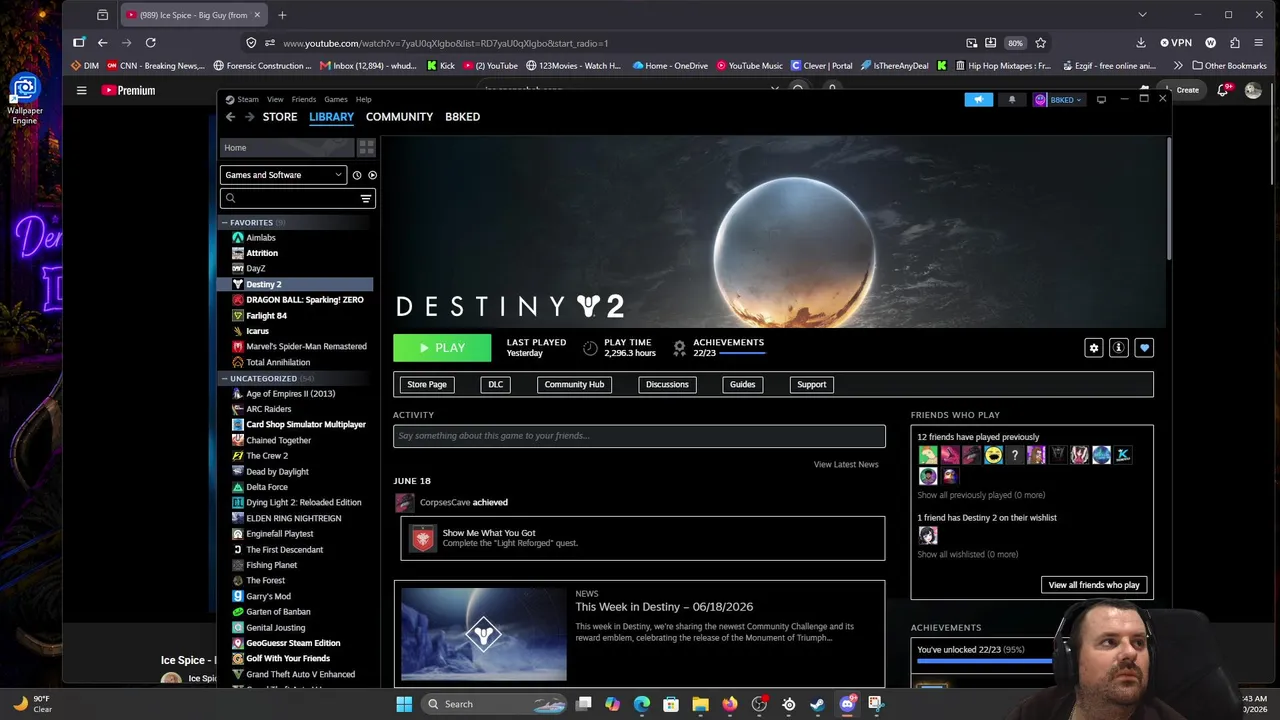Open the View menu in Steam
Viewport: 1280px width, 720px height.
pos(275,99)
